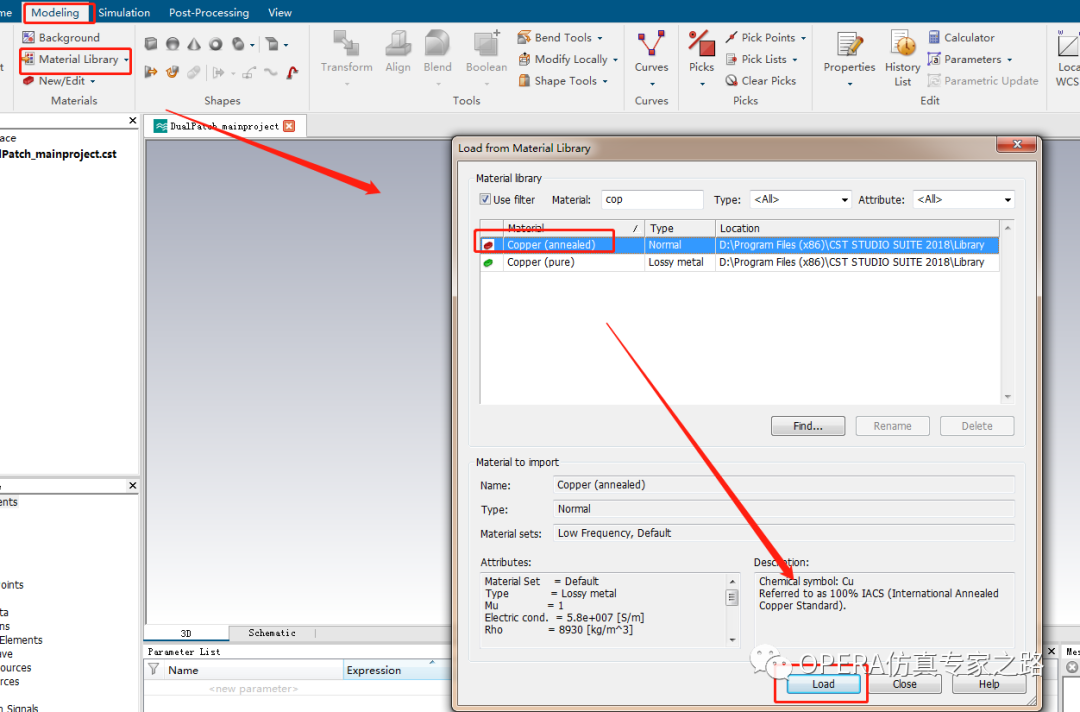1080x712 pixels.
Task: Click the Rename button
Action: (893, 426)
